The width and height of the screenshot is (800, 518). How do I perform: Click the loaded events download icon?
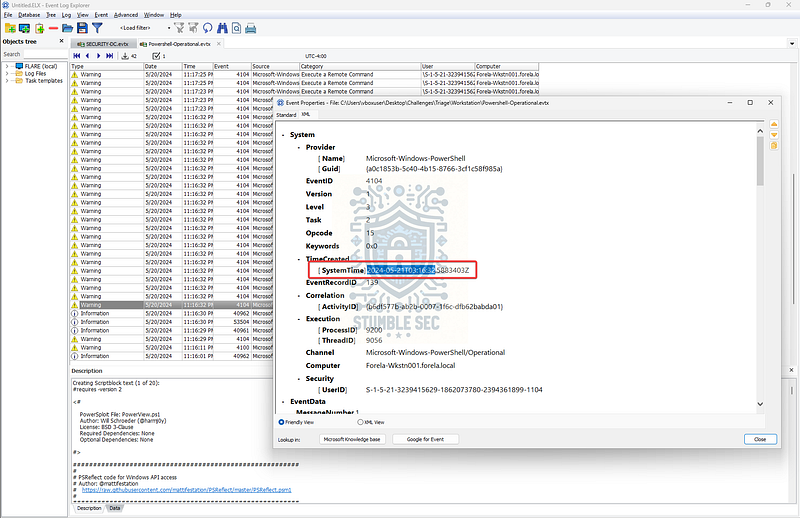[x=125, y=56]
